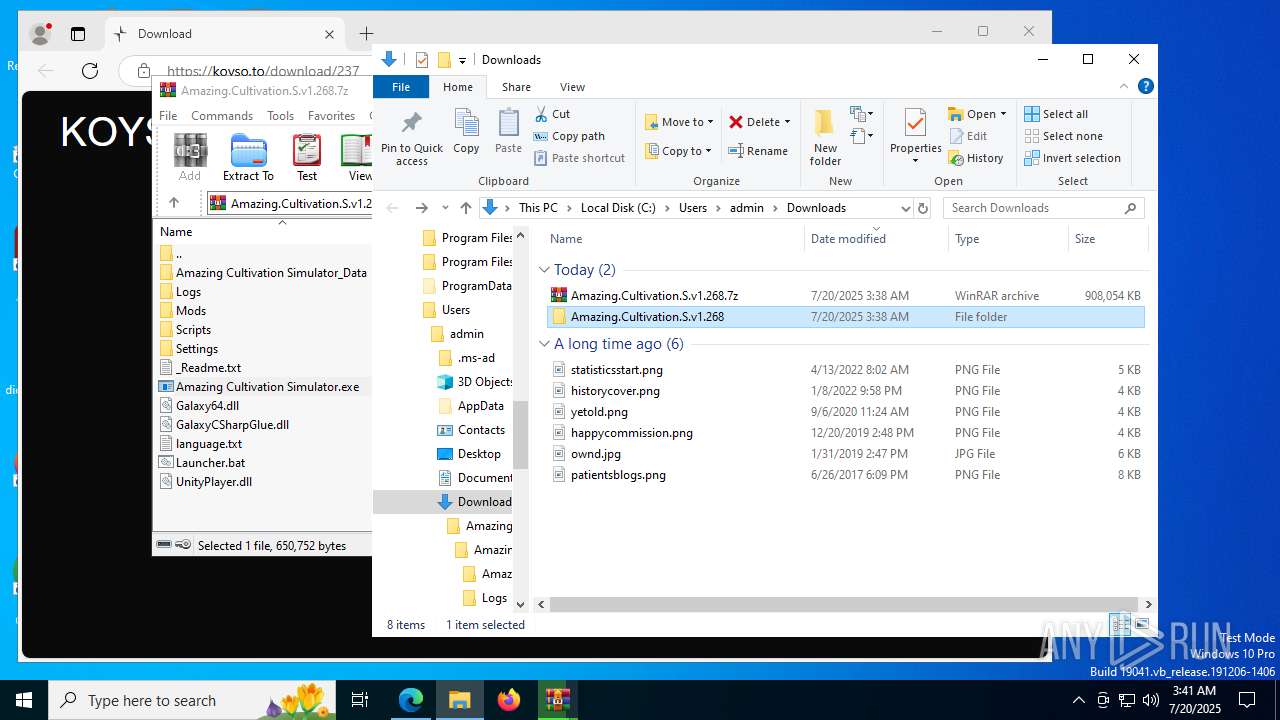Click Extract To in WinRAR toolbar
This screenshot has height=720, width=1280.
pos(248,157)
